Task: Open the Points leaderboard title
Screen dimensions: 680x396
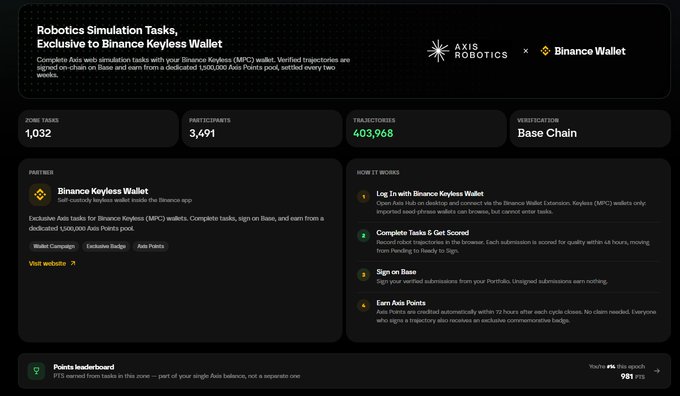Action: pos(84,367)
